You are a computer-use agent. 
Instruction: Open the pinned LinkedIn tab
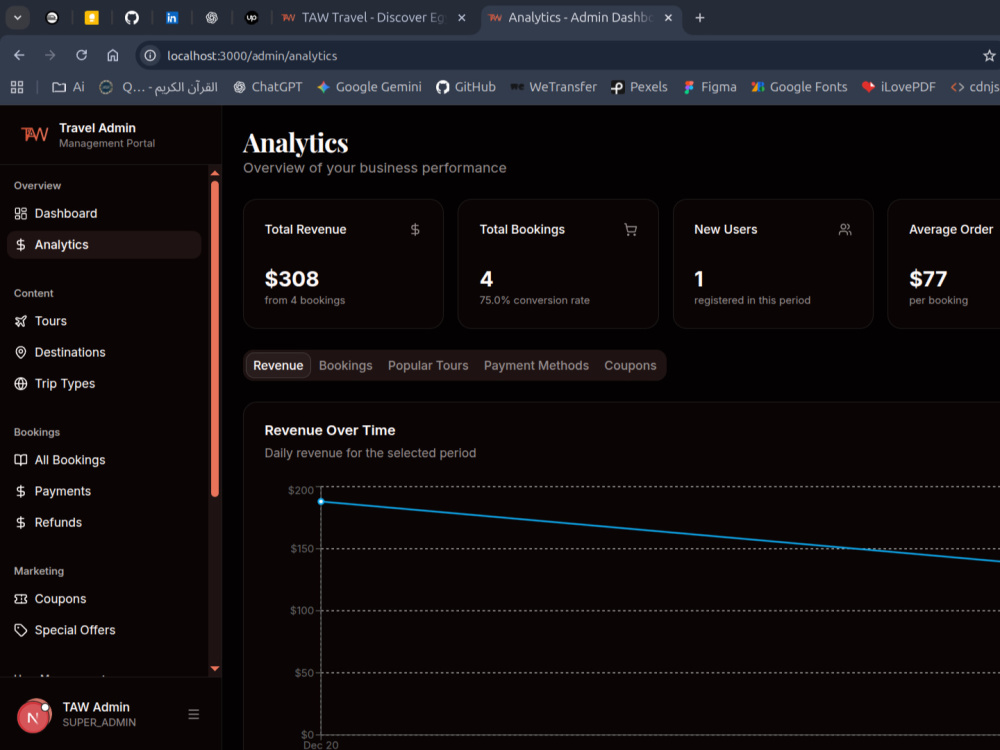pos(172,18)
